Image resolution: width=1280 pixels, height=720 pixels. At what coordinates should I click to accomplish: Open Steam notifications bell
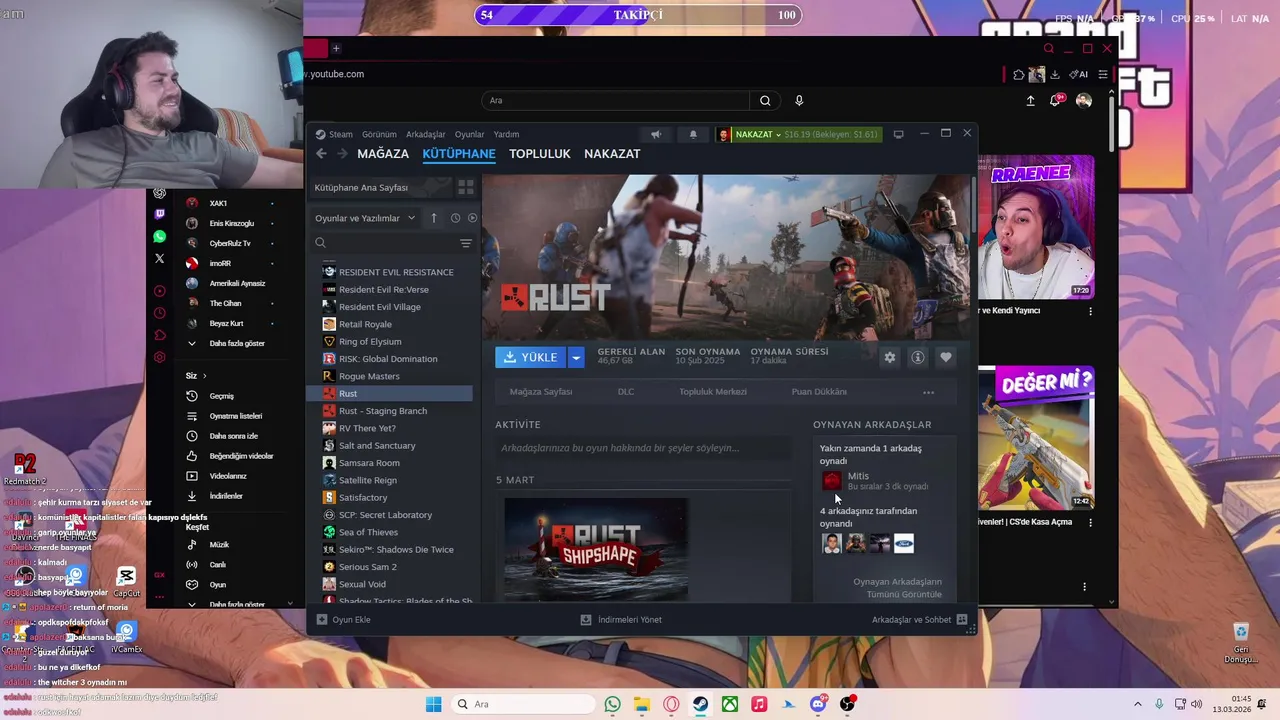tap(693, 134)
